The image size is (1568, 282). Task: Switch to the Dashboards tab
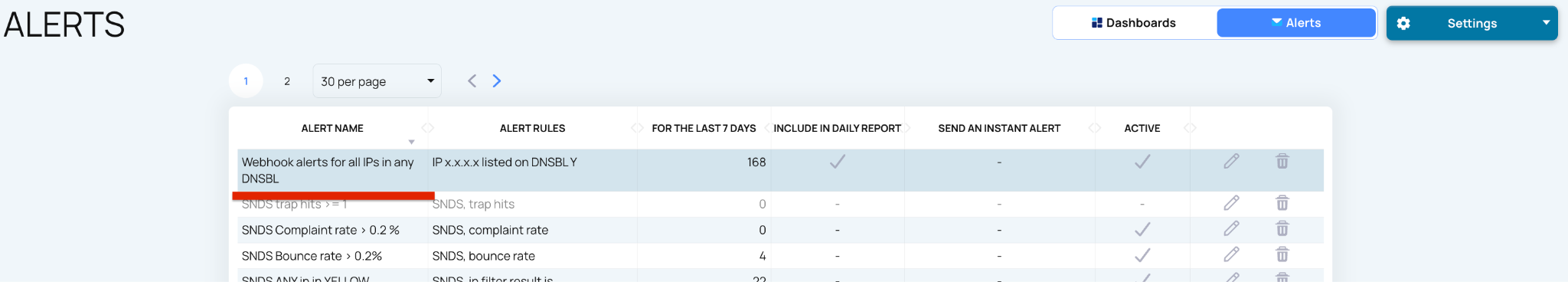click(x=1134, y=23)
